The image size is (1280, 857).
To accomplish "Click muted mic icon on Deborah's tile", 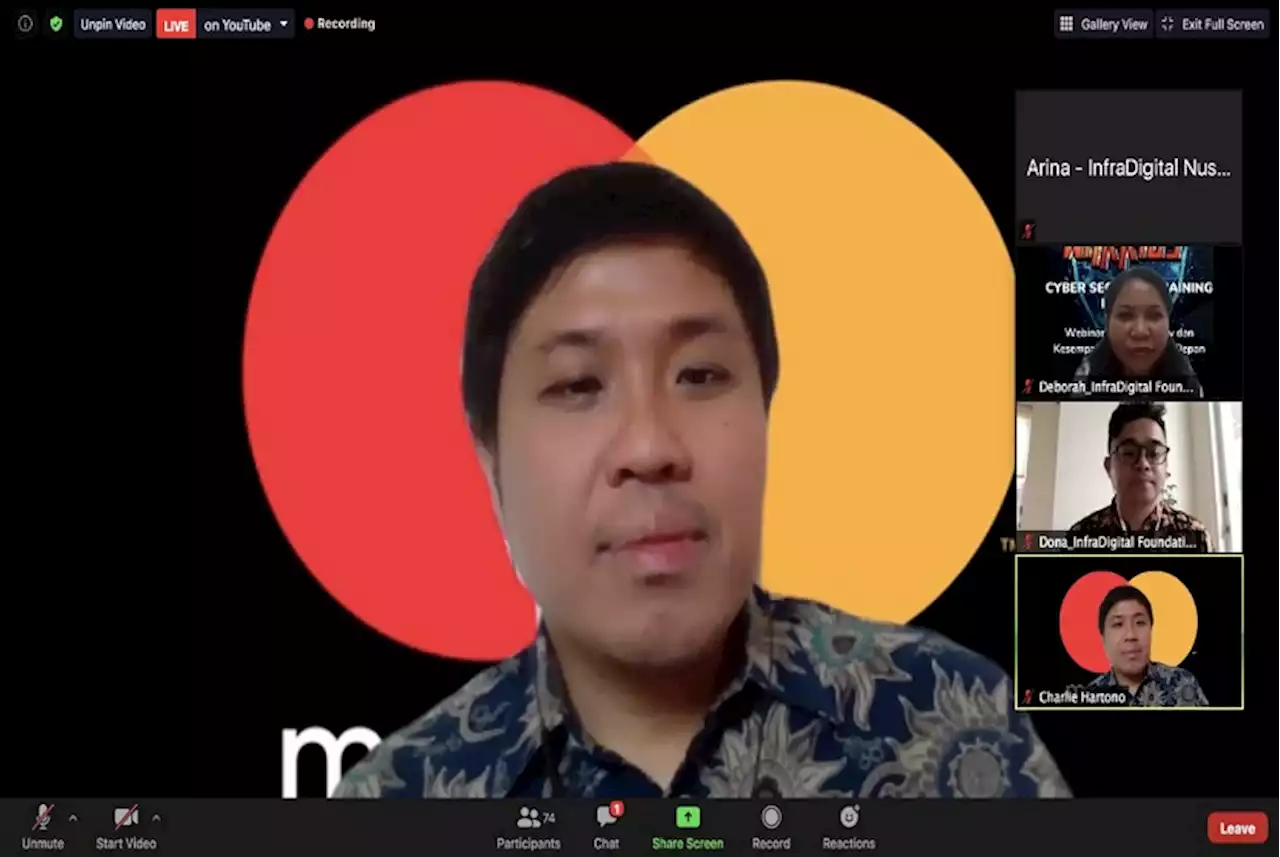I will (x=1027, y=387).
